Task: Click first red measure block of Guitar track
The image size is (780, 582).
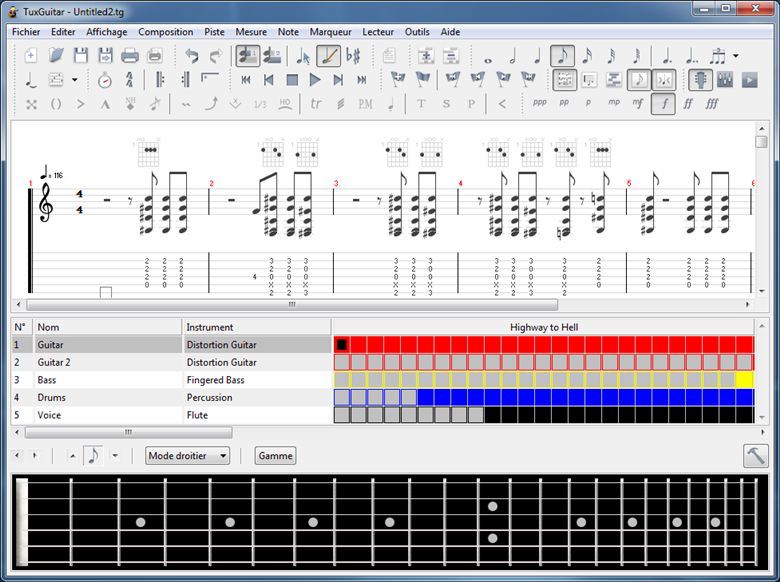Action: pos(342,344)
